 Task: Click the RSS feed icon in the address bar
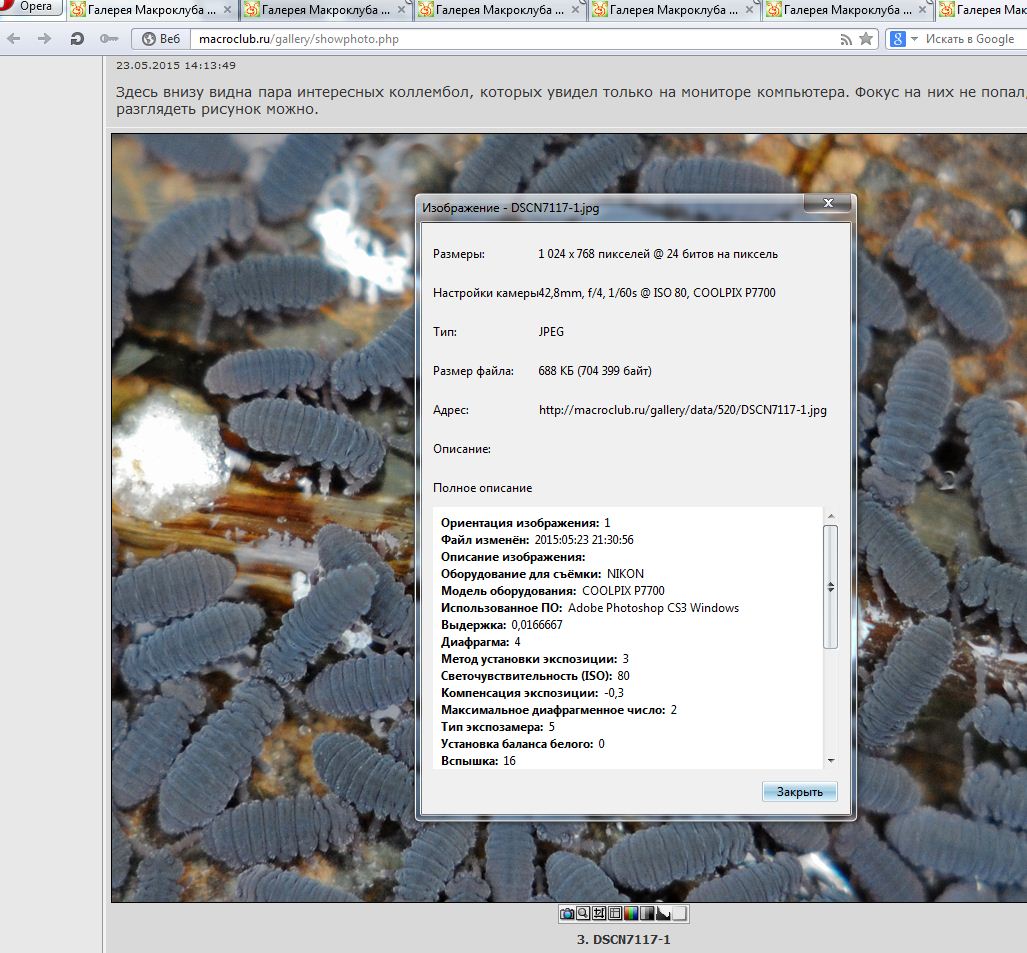tap(846, 39)
